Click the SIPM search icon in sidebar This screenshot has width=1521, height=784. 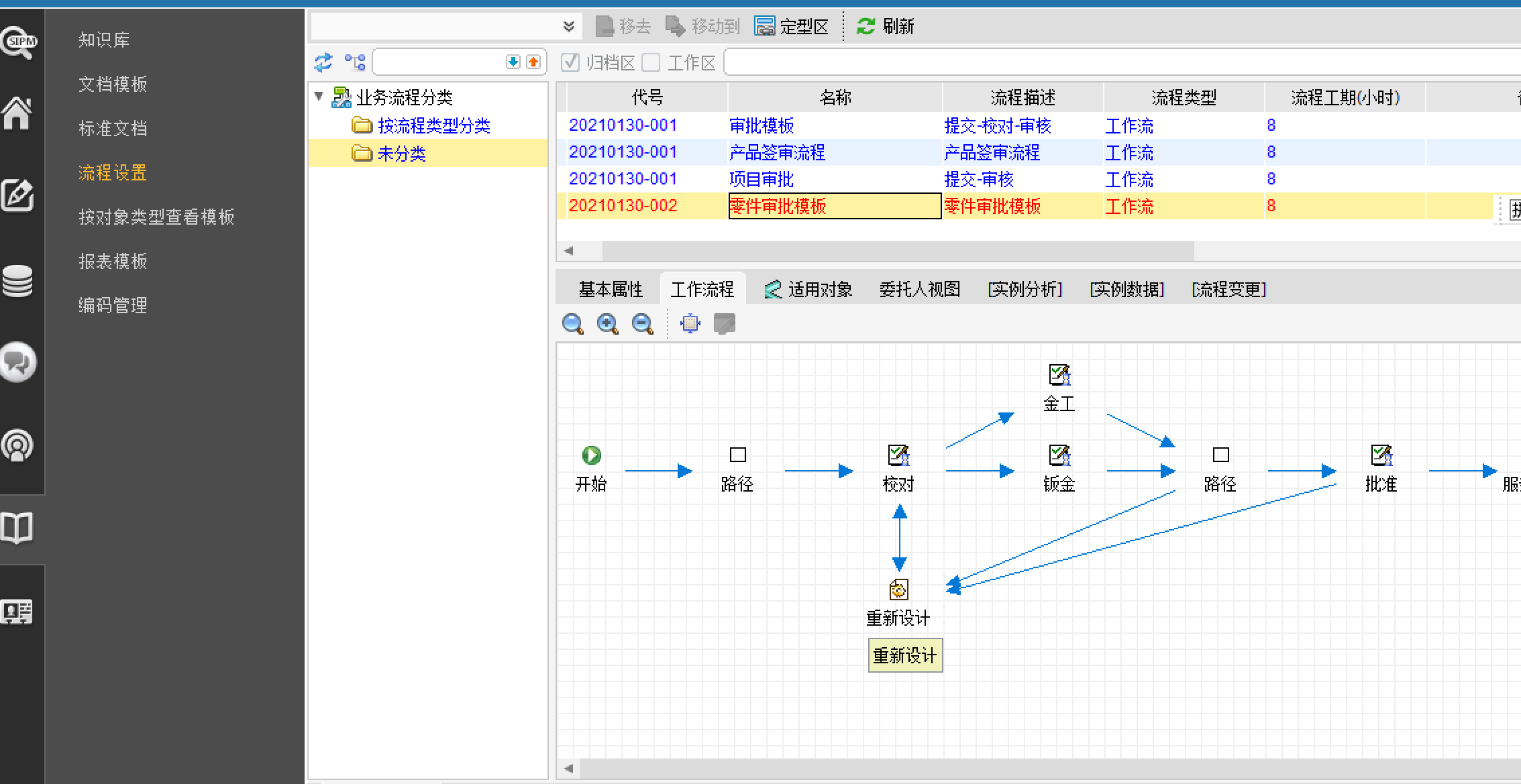(19, 42)
